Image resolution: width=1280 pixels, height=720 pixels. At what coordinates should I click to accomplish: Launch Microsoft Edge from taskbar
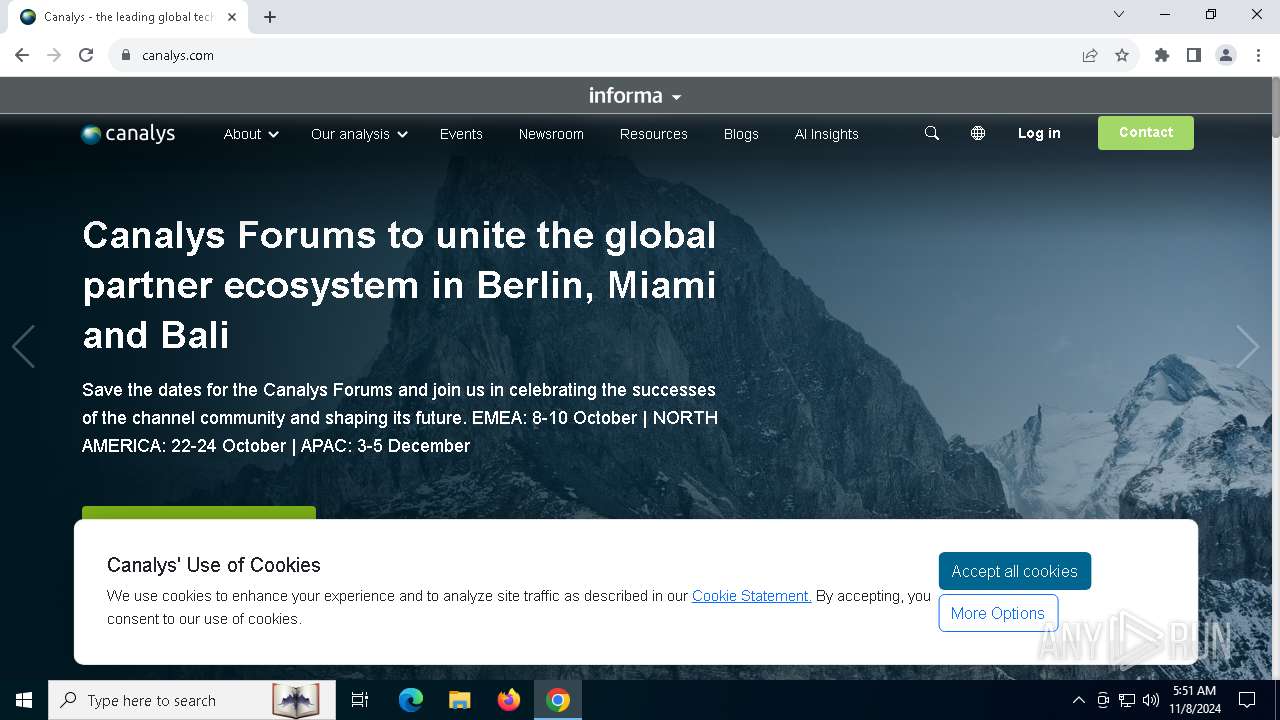pyautogui.click(x=411, y=700)
